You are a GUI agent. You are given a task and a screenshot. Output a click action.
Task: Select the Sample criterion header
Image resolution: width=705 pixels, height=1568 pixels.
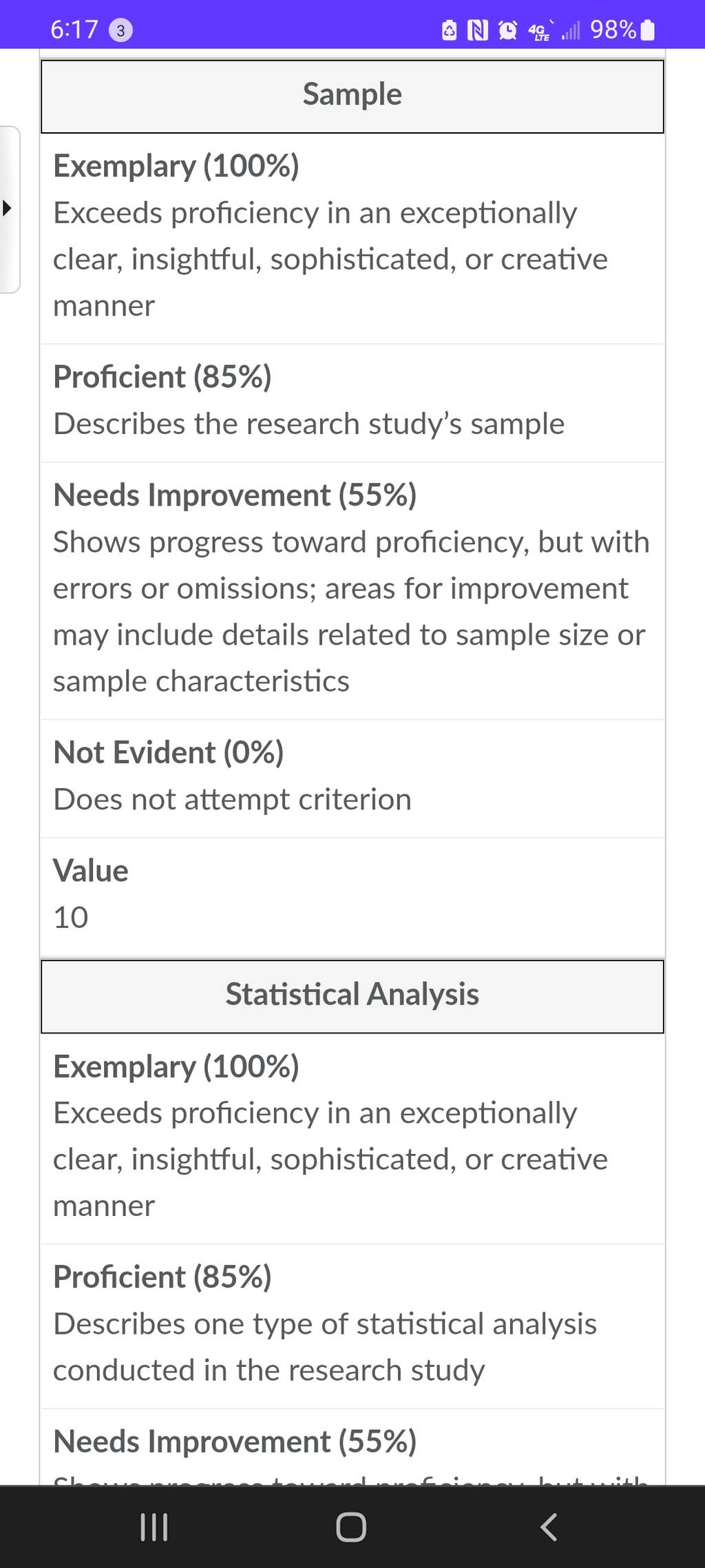click(352, 96)
